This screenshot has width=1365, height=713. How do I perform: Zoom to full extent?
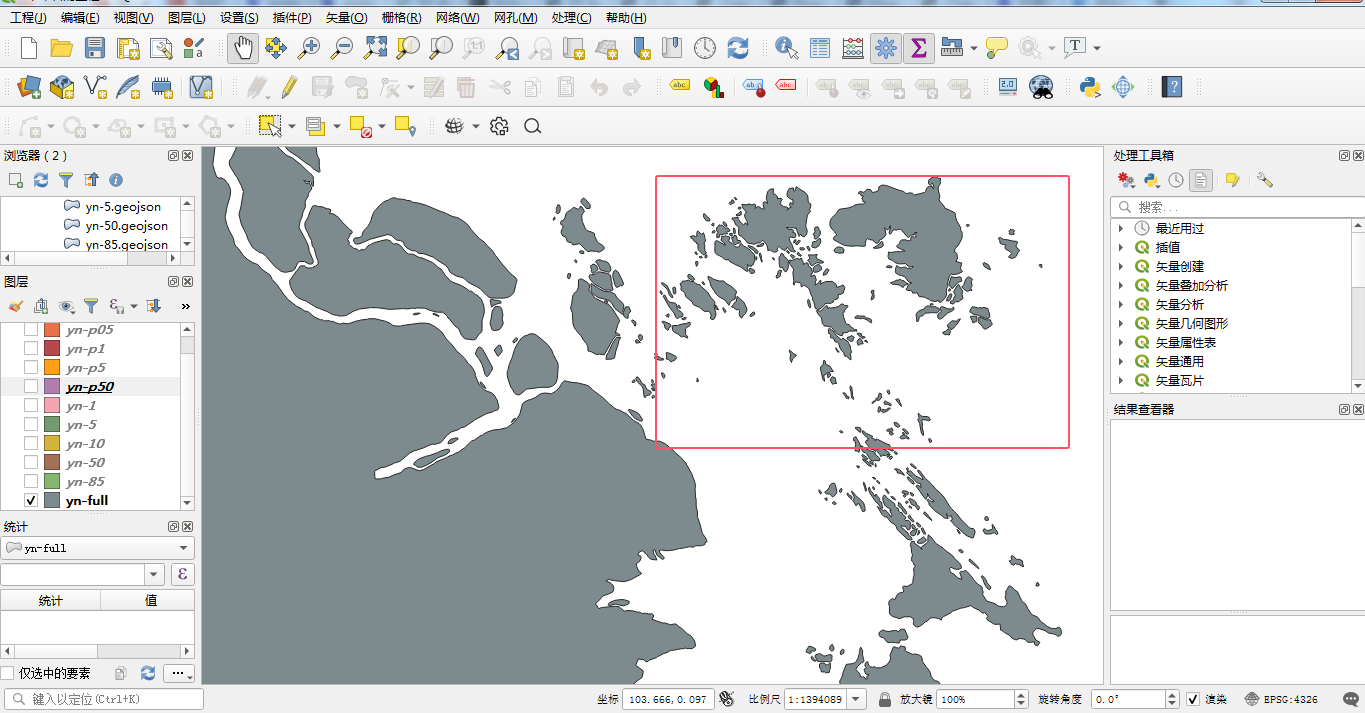375,48
